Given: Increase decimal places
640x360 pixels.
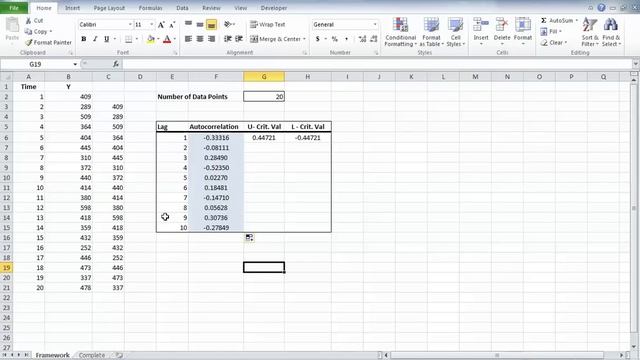Looking at the screenshot, I should [362, 39].
